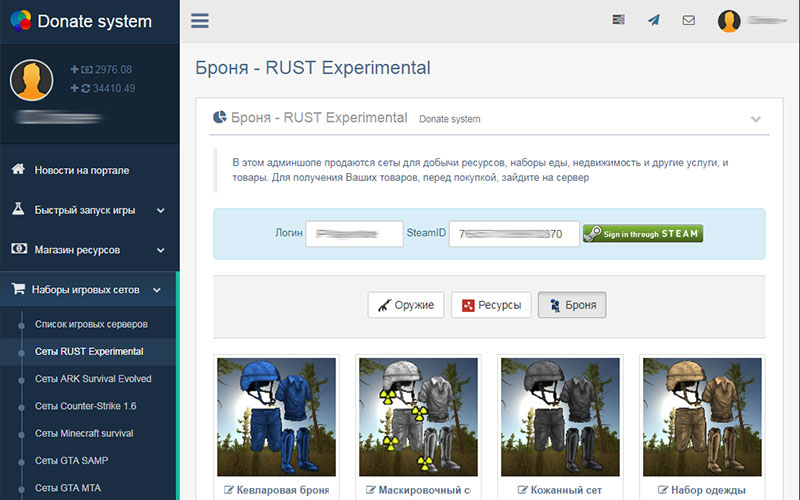
Task: Open Быстрый запуск игры menu item
Action: click(90, 210)
